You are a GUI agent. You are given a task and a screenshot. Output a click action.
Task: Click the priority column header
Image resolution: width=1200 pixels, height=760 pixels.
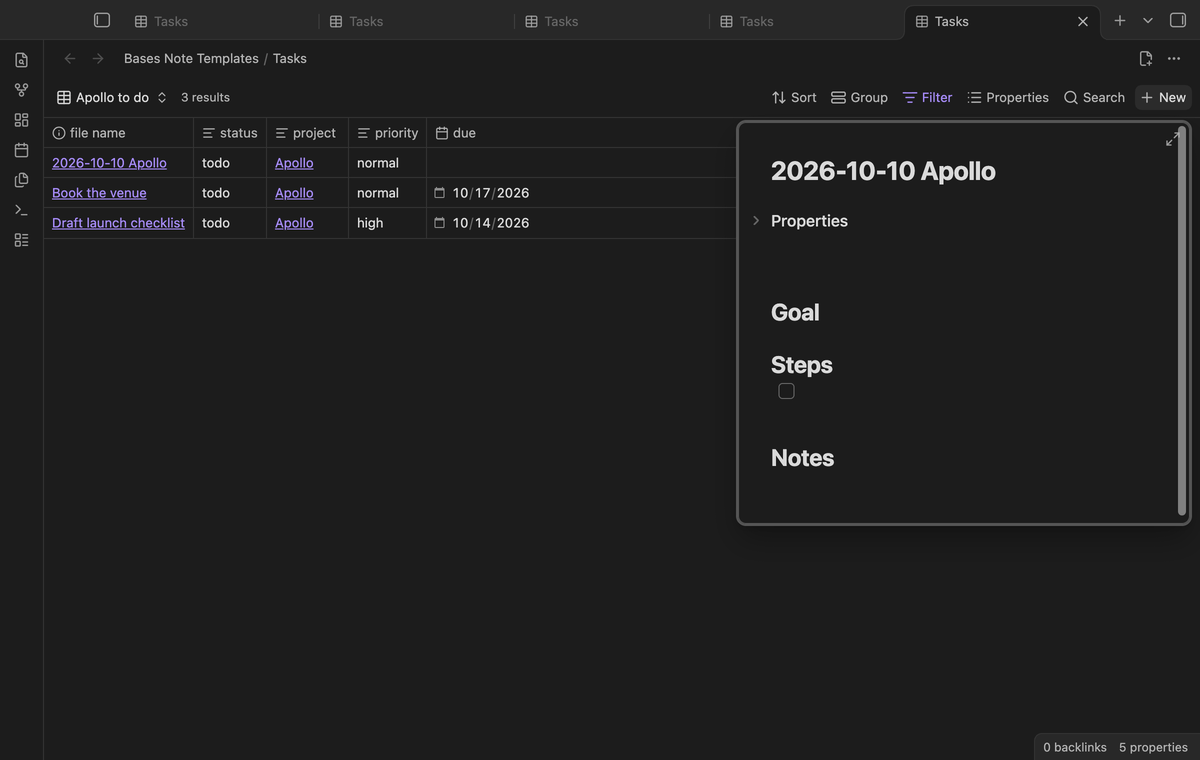[387, 133]
